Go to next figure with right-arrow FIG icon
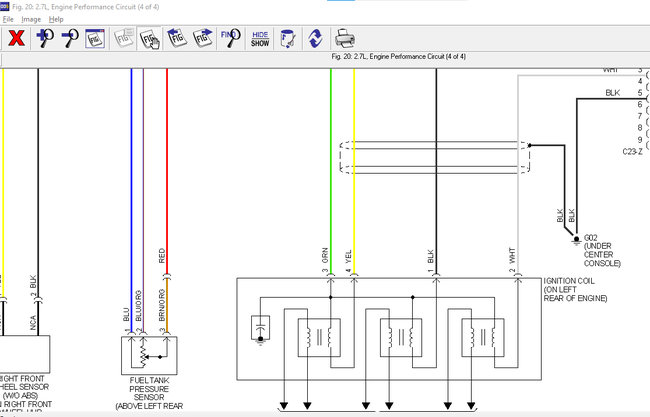The width and height of the screenshot is (650, 417). click(203, 38)
